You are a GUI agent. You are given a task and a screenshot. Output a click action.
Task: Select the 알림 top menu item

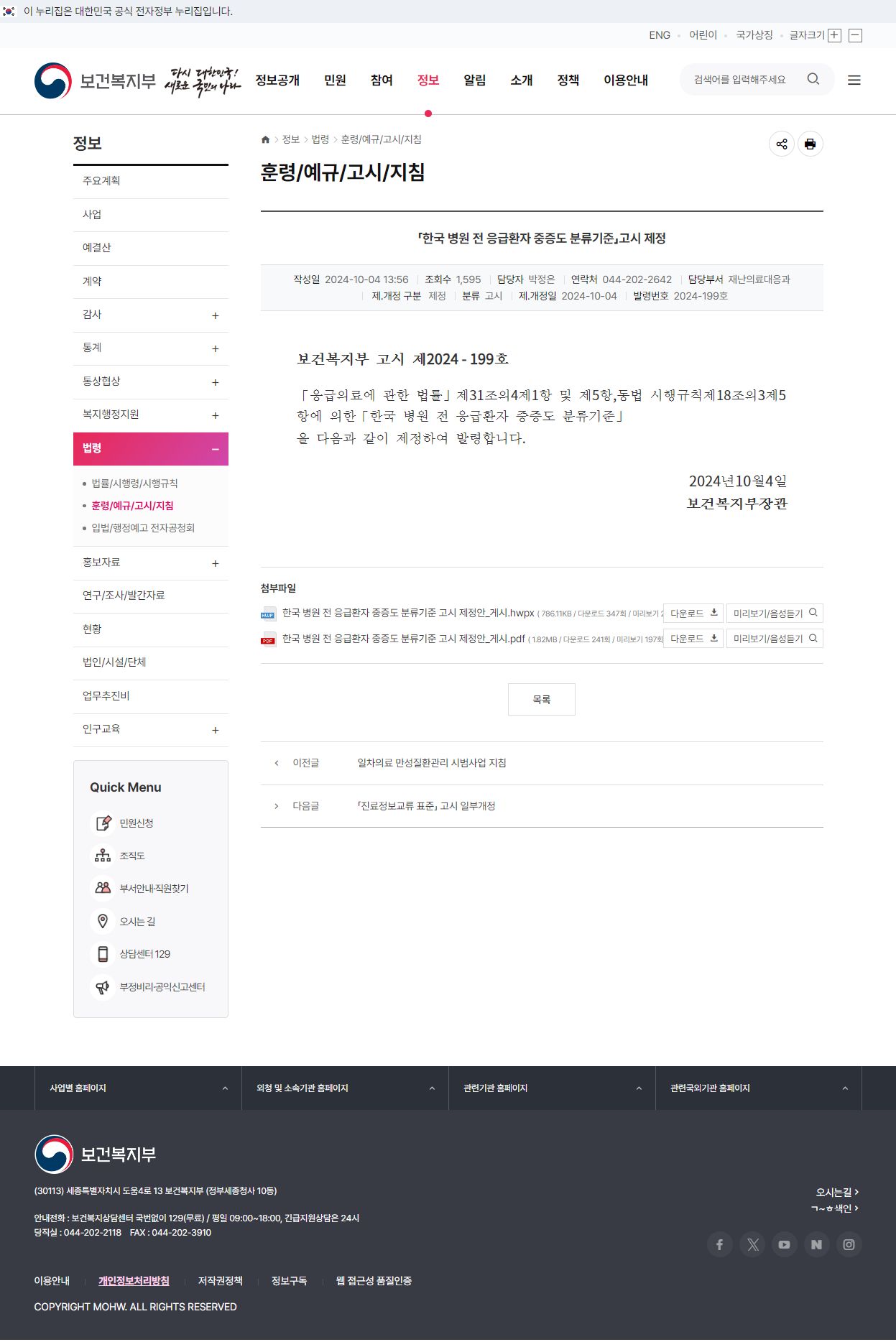point(474,80)
